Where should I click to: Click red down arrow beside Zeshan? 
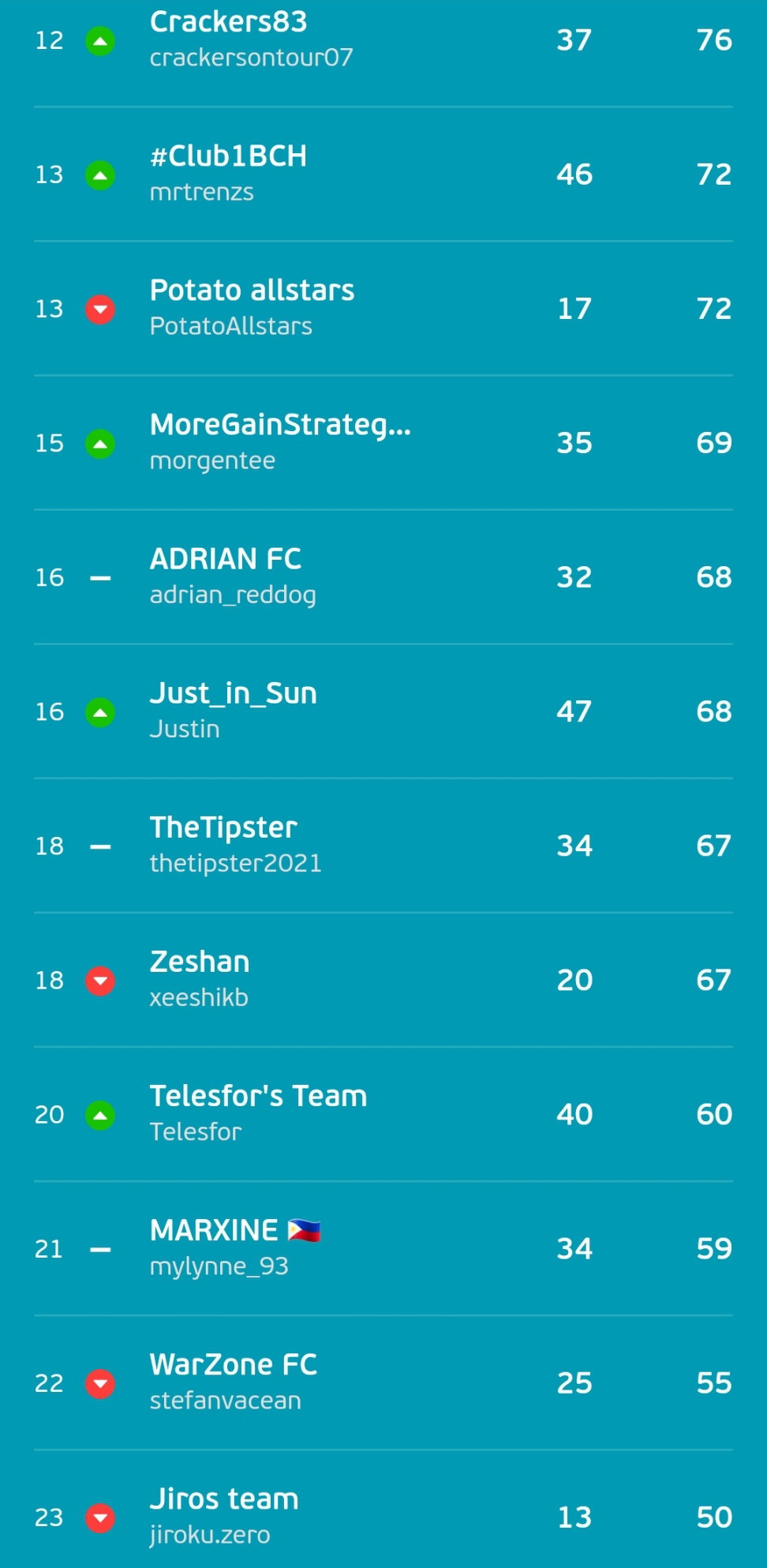pos(100,981)
